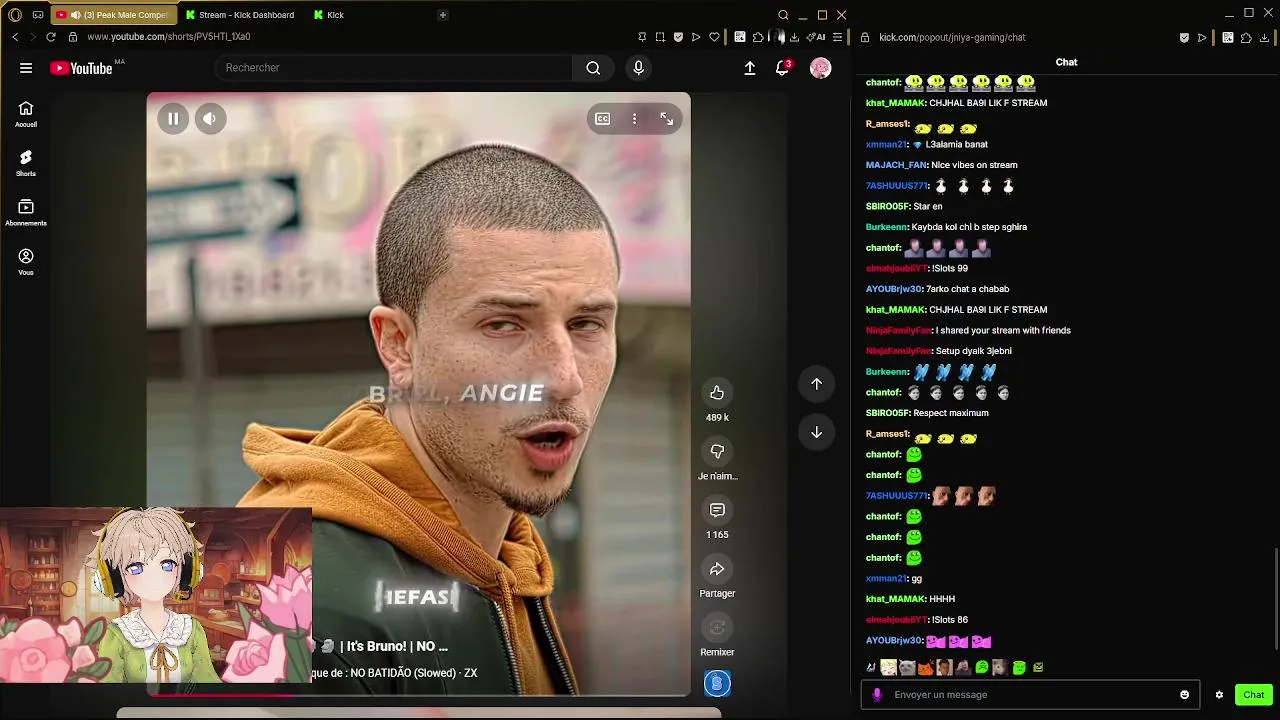Reload the YouTube page
Screen dimensions: 1280x720
pos(51,37)
